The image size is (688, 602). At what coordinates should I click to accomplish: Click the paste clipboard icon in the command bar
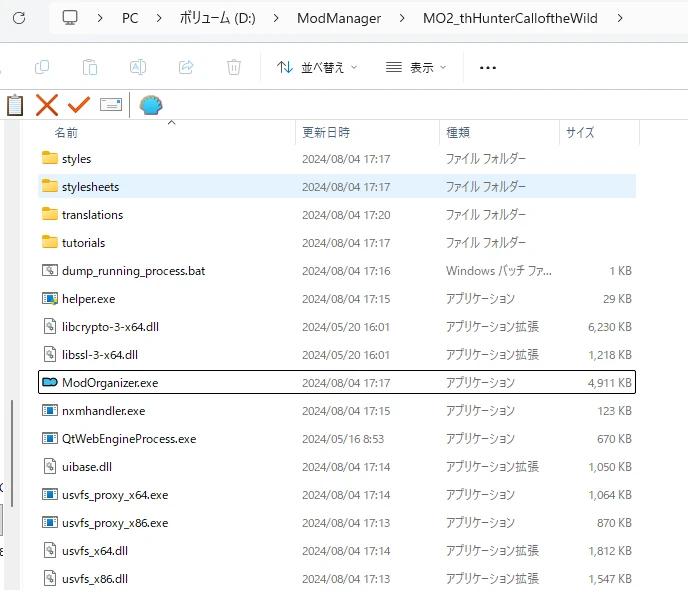tap(90, 67)
